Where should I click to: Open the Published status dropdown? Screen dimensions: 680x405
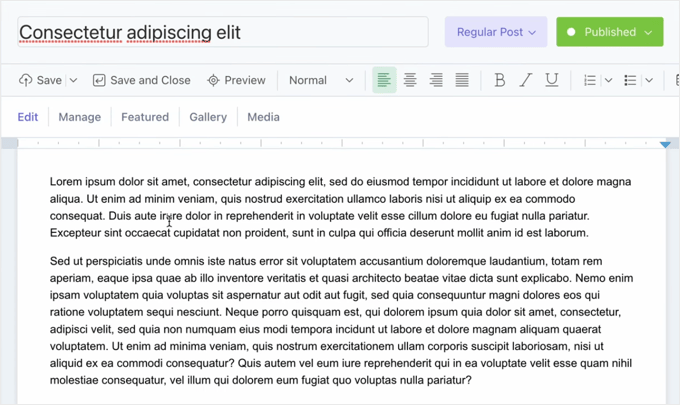(x=610, y=32)
